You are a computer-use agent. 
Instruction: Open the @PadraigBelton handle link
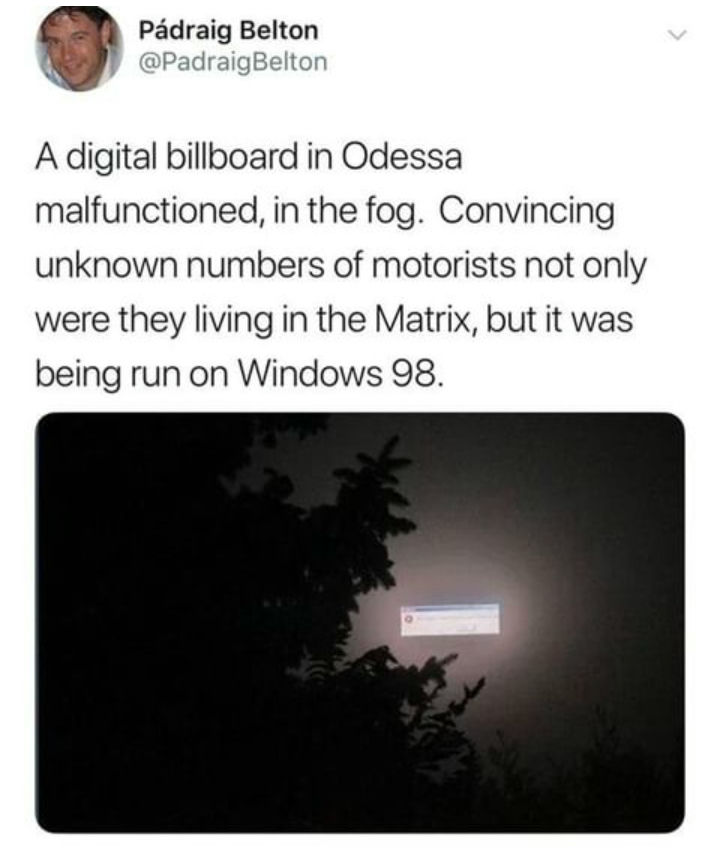pos(233,62)
